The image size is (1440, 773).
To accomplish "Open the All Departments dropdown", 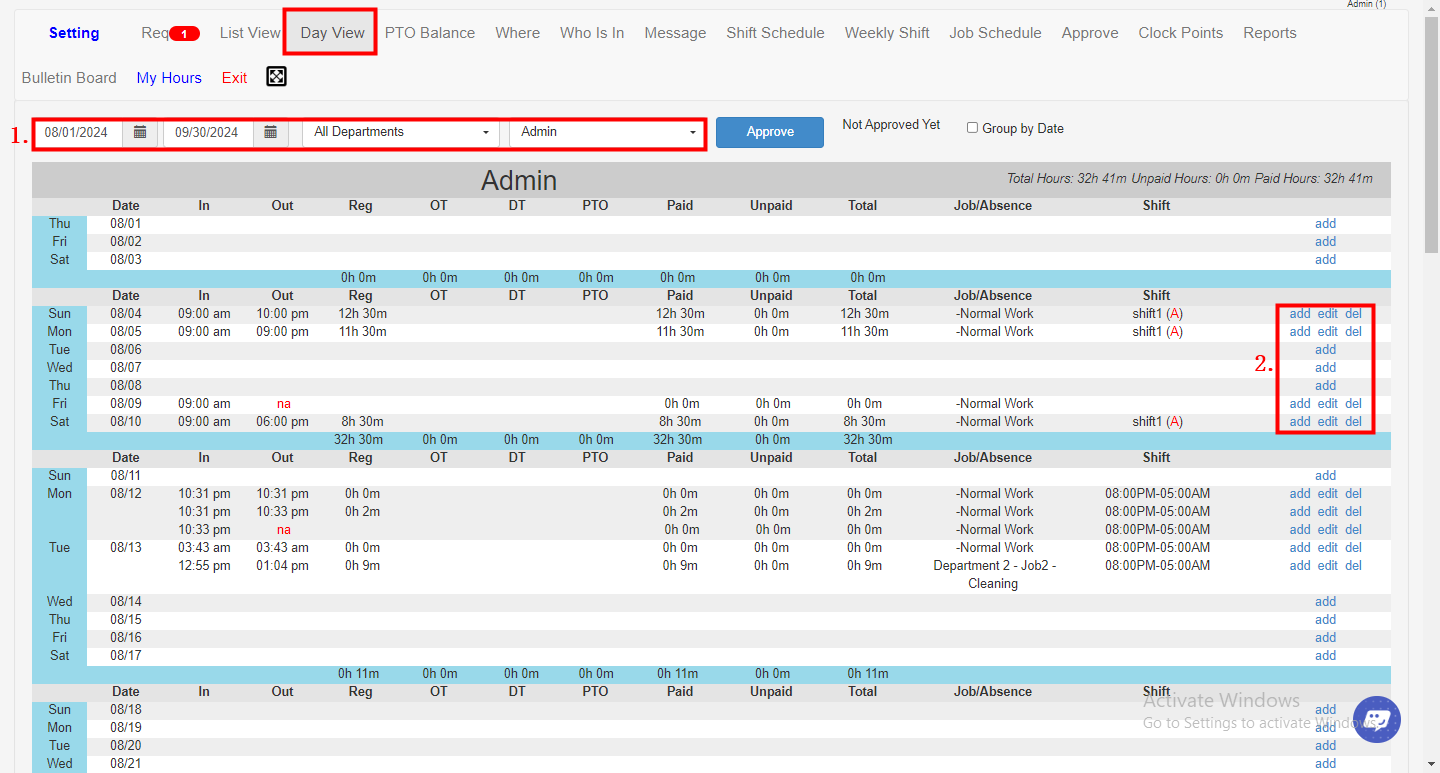I will point(400,131).
